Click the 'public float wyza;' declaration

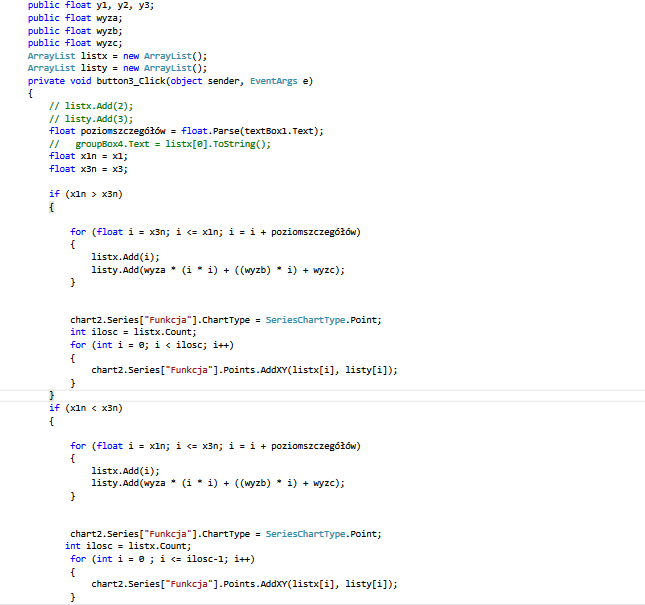(x=75, y=18)
